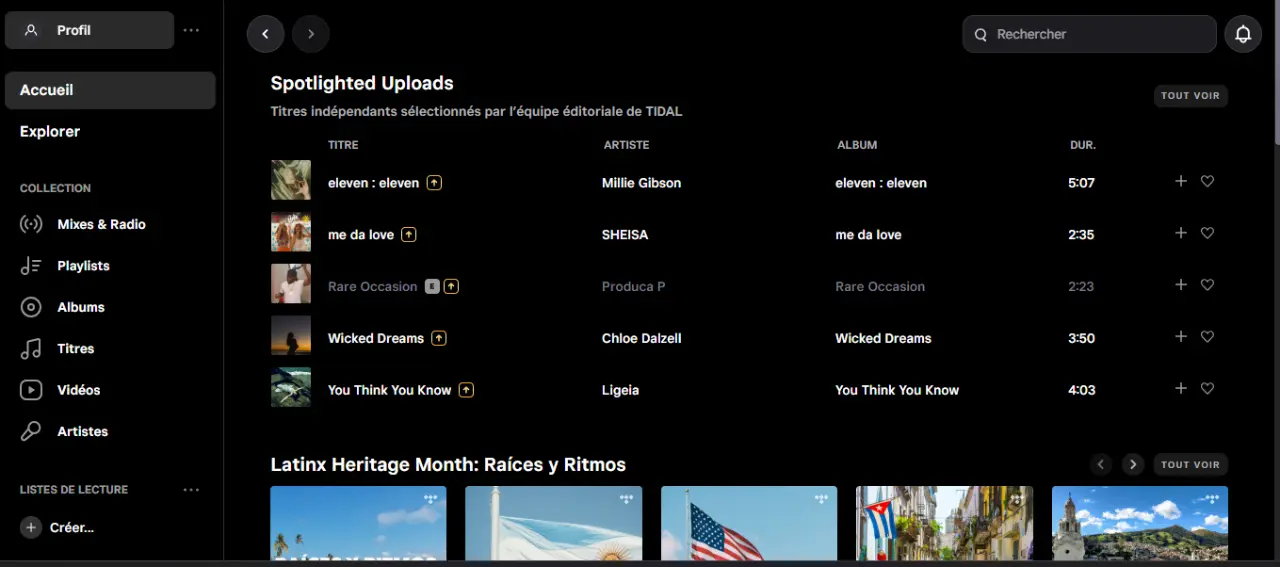Click the Albums disc icon
The width and height of the screenshot is (1280, 567).
pyautogui.click(x=31, y=307)
